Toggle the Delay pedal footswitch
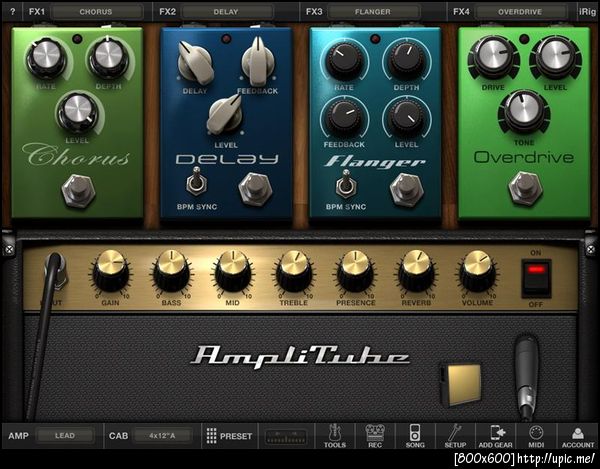The height and width of the screenshot is (469, 600). pos(255,189)
